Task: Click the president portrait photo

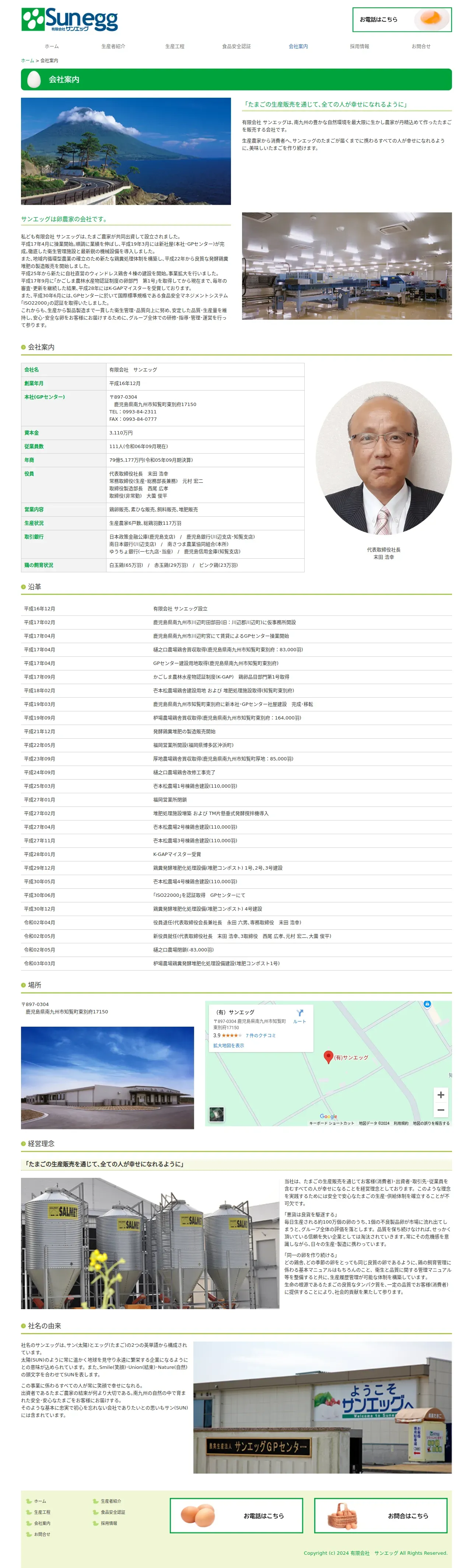Action: [x=383, y=458]
